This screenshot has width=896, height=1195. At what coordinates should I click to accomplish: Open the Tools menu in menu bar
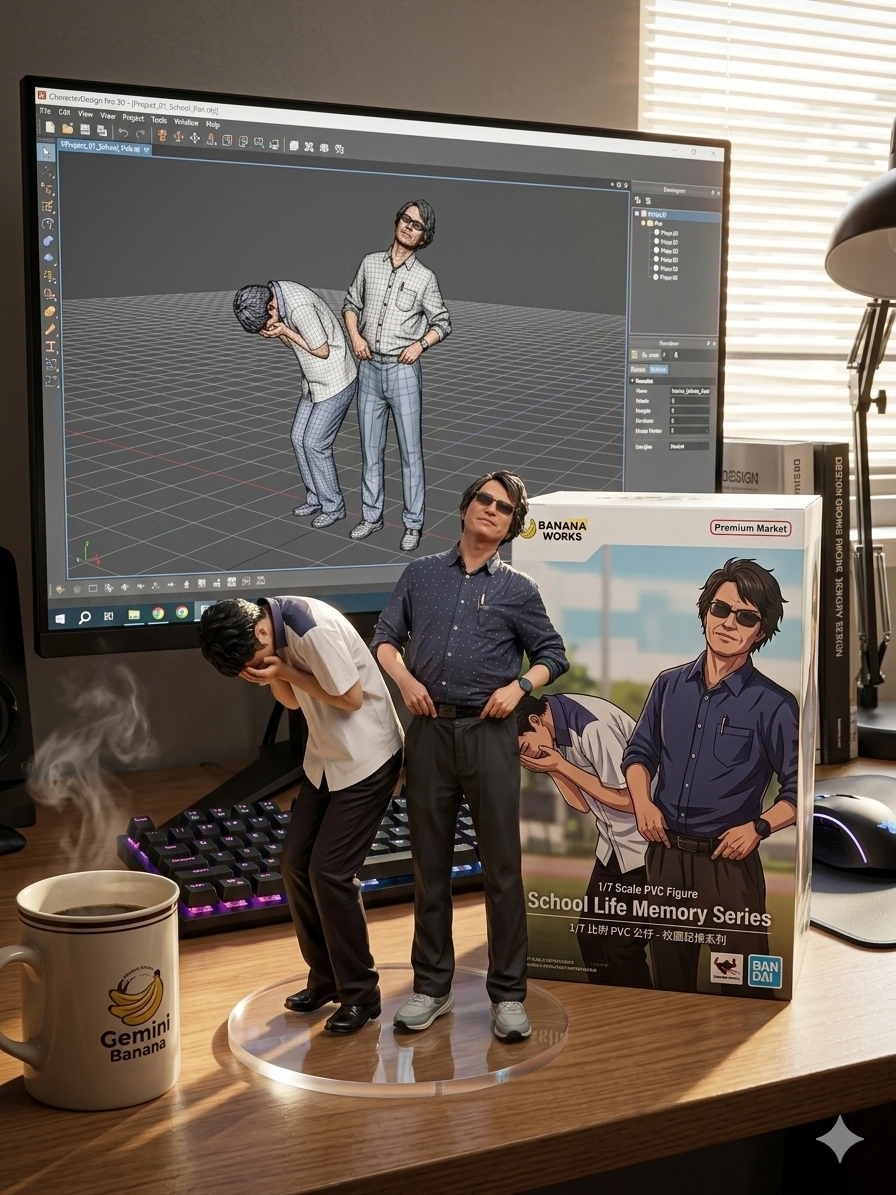click(x=159, y=119)
